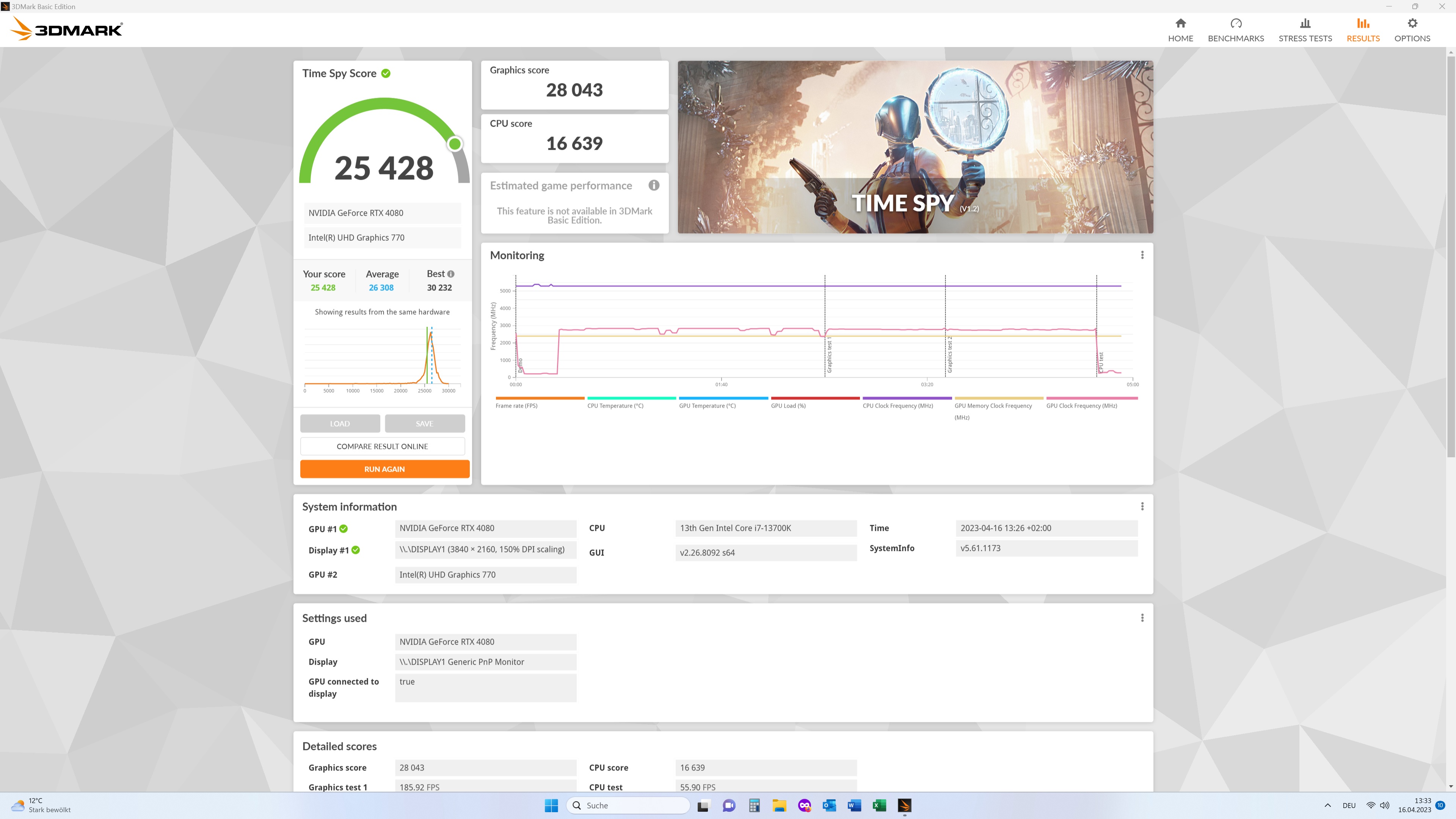Click Compare Result Online
This screenshot has height=819, width=1456.
point(382,447)
